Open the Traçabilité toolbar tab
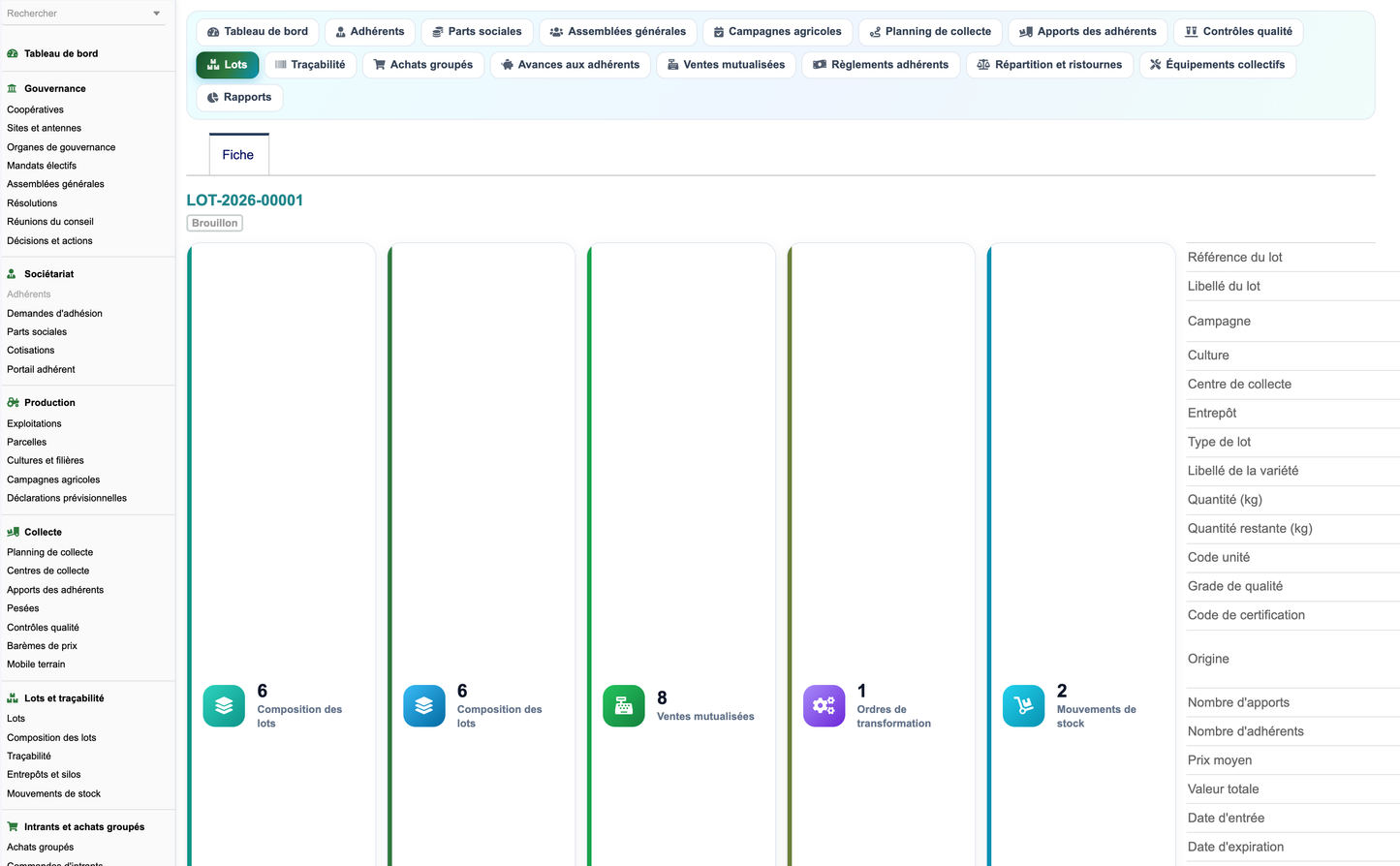This screenshot has height=866, width=1400. pyautogui.click(x=310, y=65)
